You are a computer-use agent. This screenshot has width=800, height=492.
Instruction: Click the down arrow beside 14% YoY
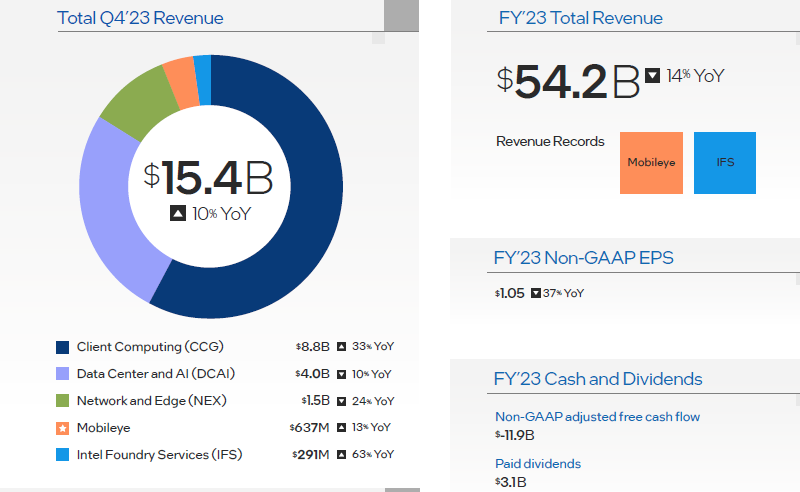click(653, 76)
